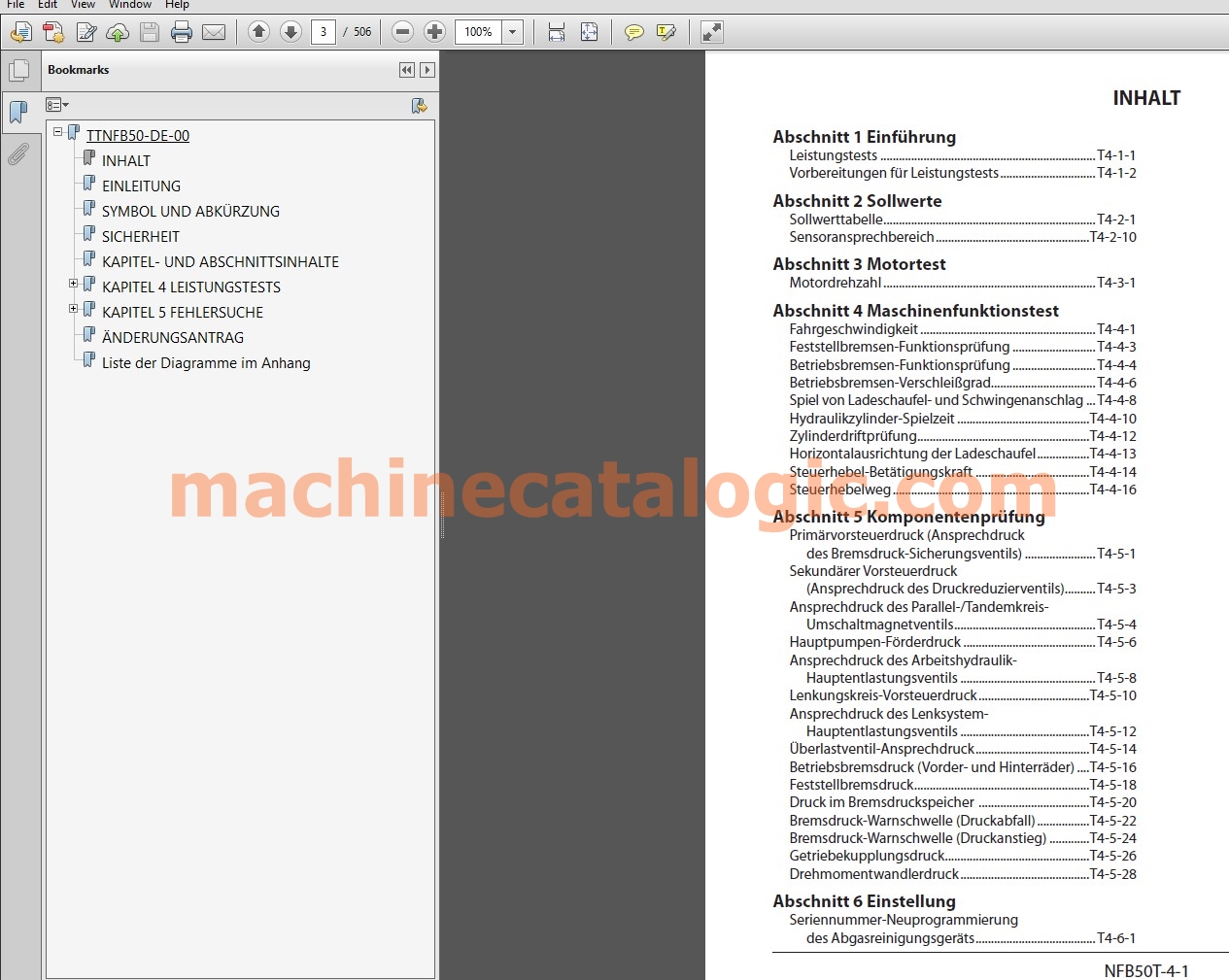Click the email envelope icon

coord(214,33)
